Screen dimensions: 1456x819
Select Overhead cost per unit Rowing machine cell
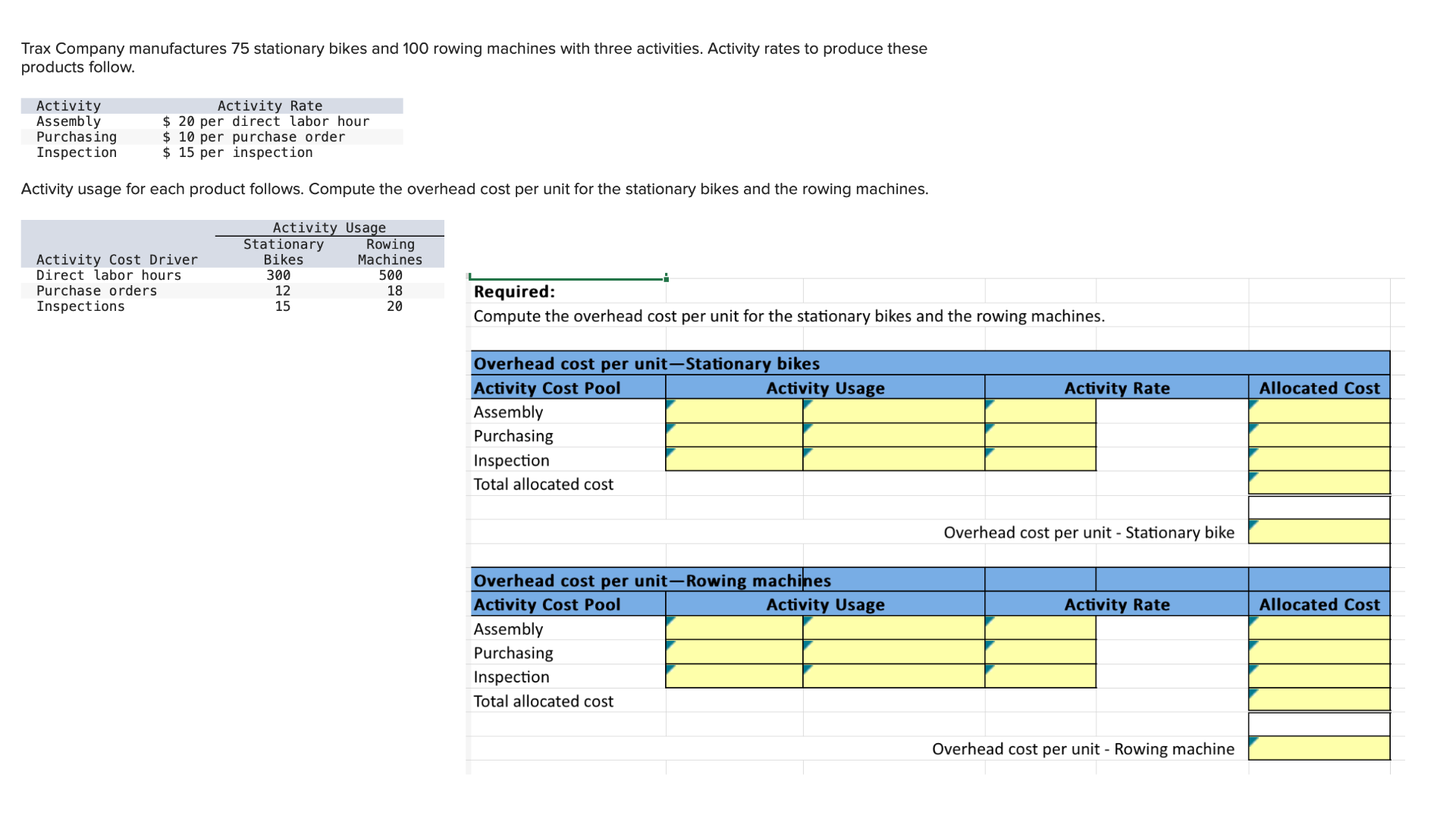point(1319,748)
